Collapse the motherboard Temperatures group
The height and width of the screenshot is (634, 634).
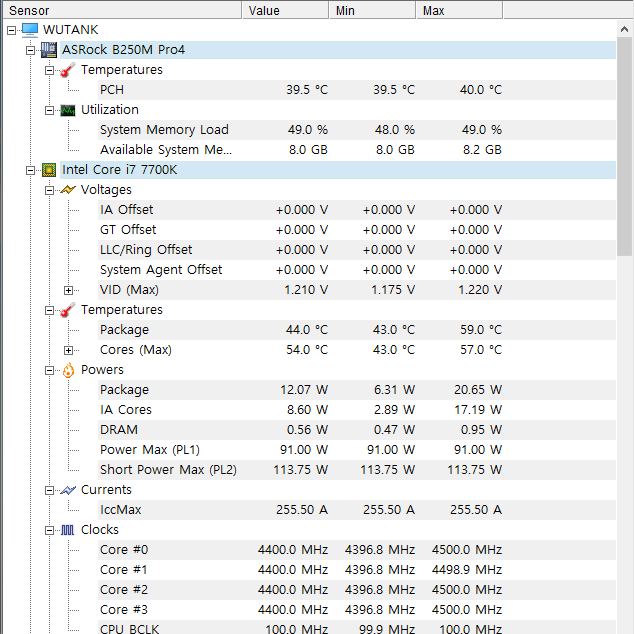(49, 70)
